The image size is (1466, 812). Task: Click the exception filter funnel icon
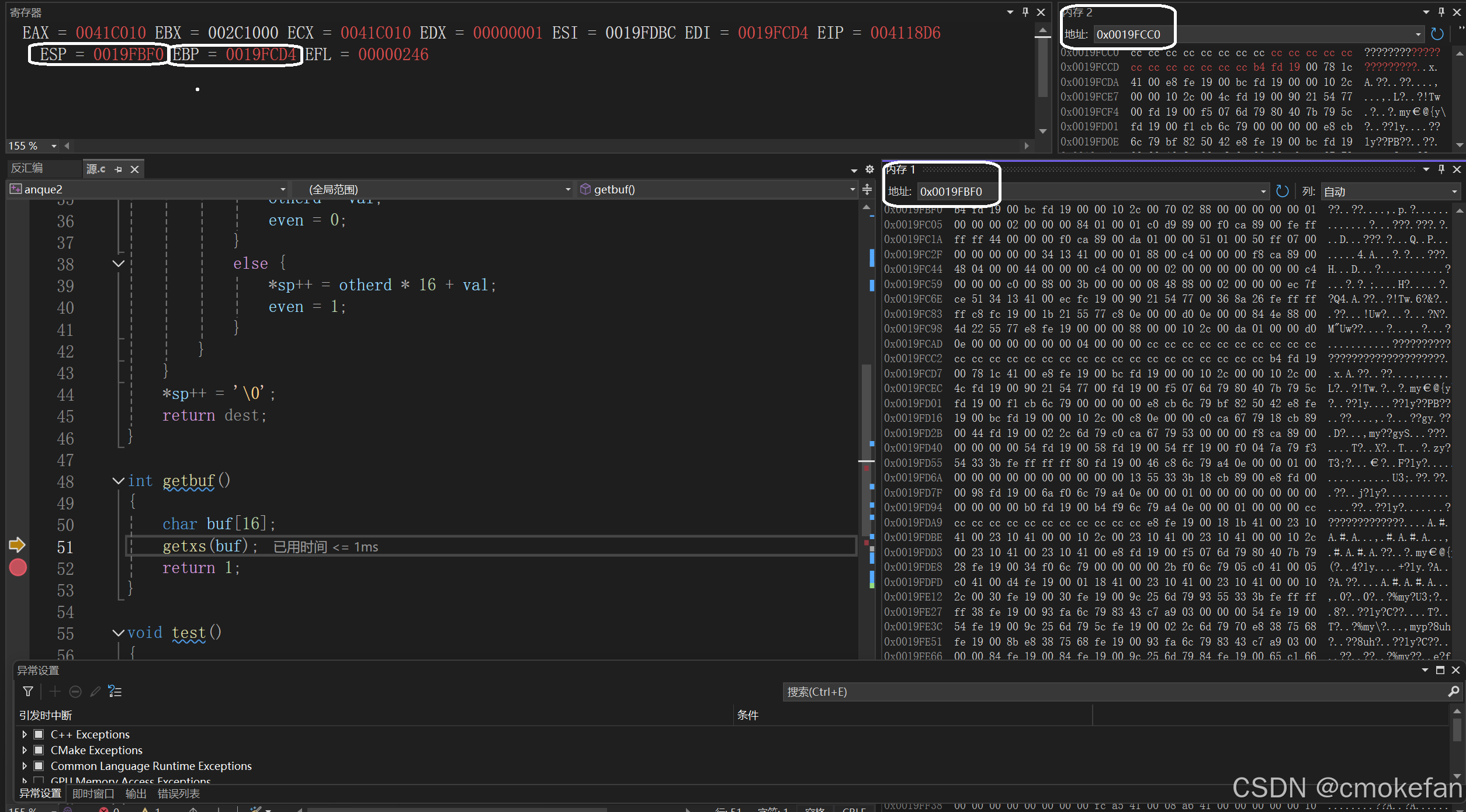tap(27, 692)
